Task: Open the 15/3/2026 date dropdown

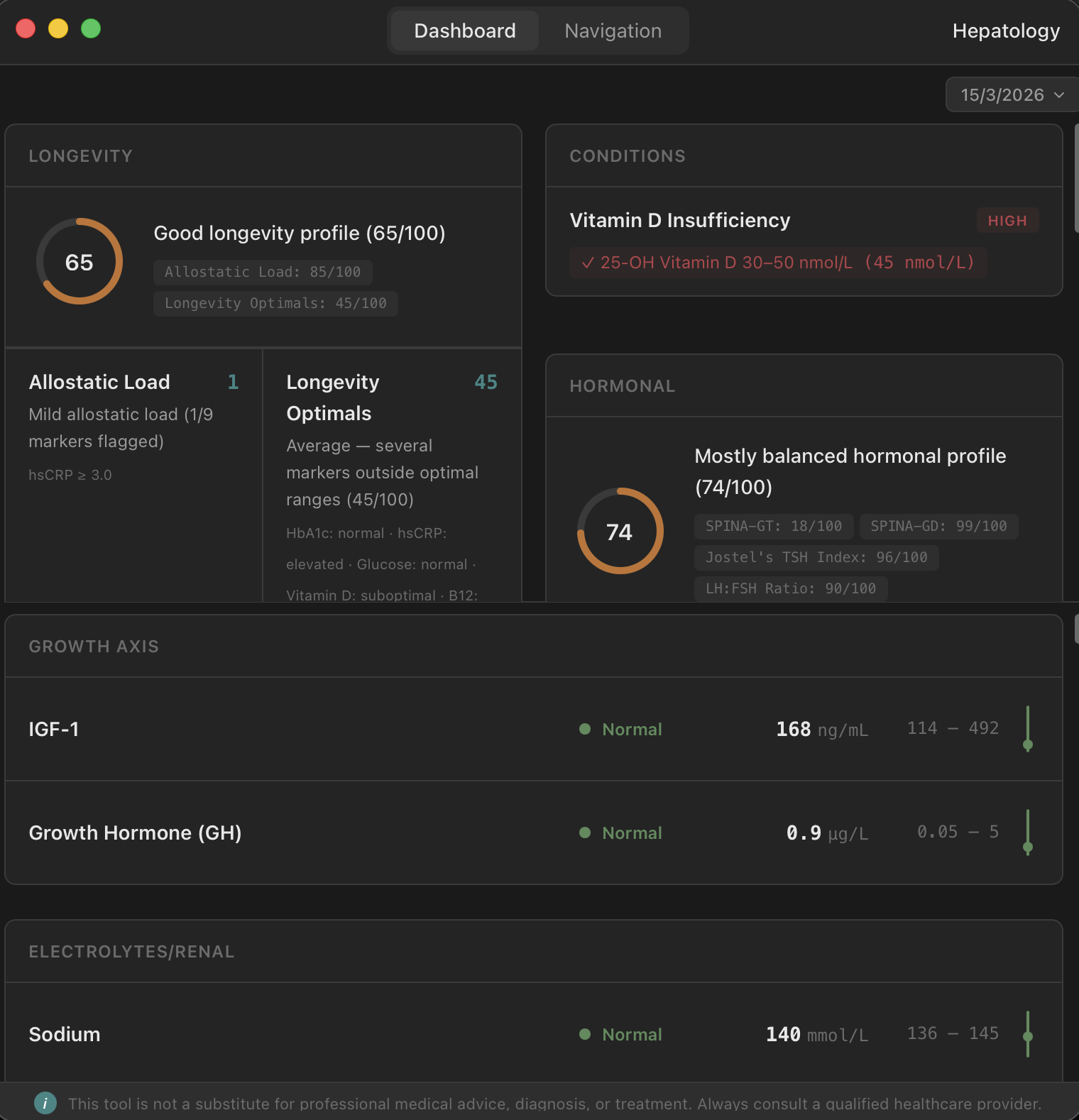Action: (1012, 94)
